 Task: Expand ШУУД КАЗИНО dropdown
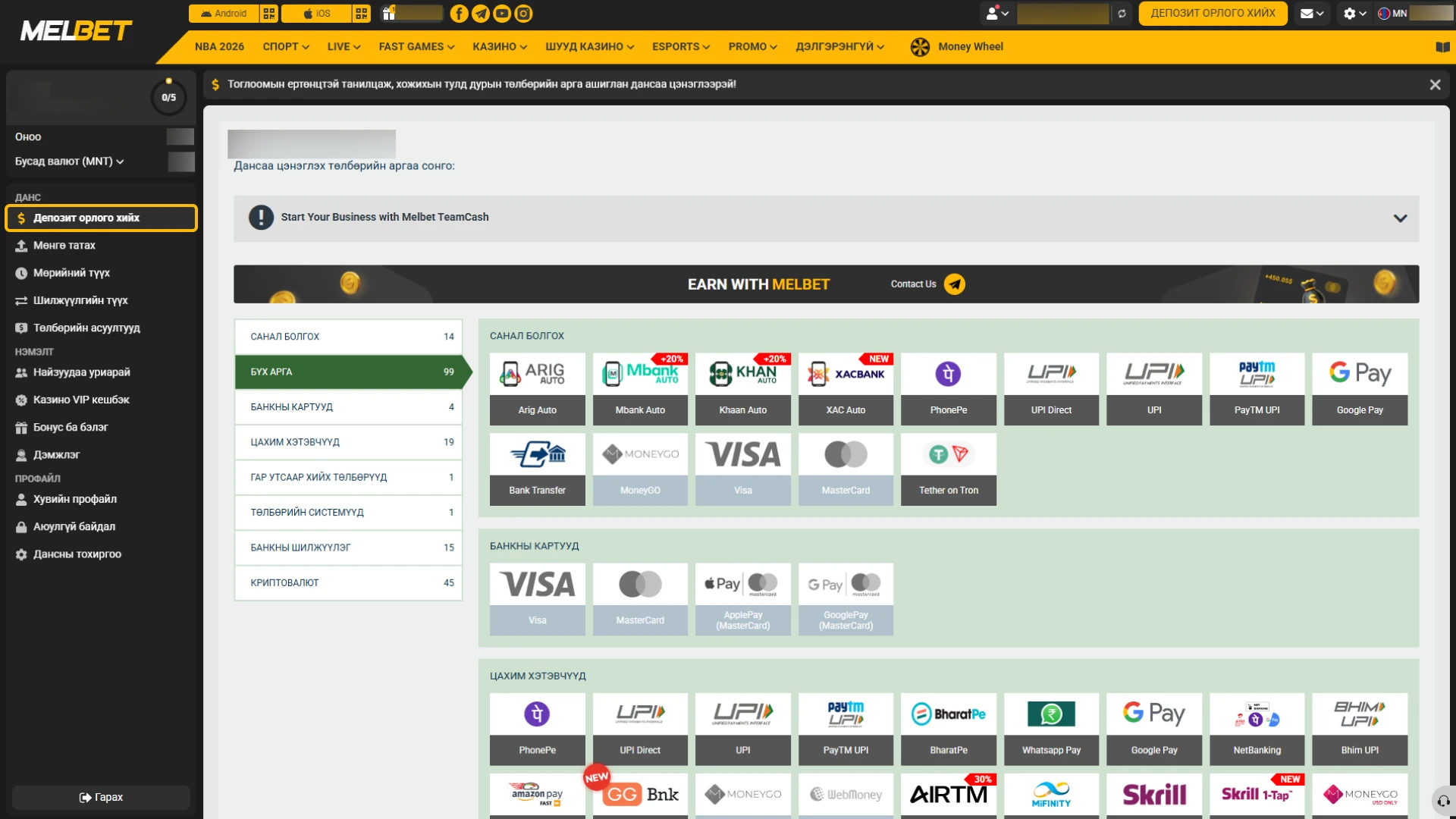590,47
